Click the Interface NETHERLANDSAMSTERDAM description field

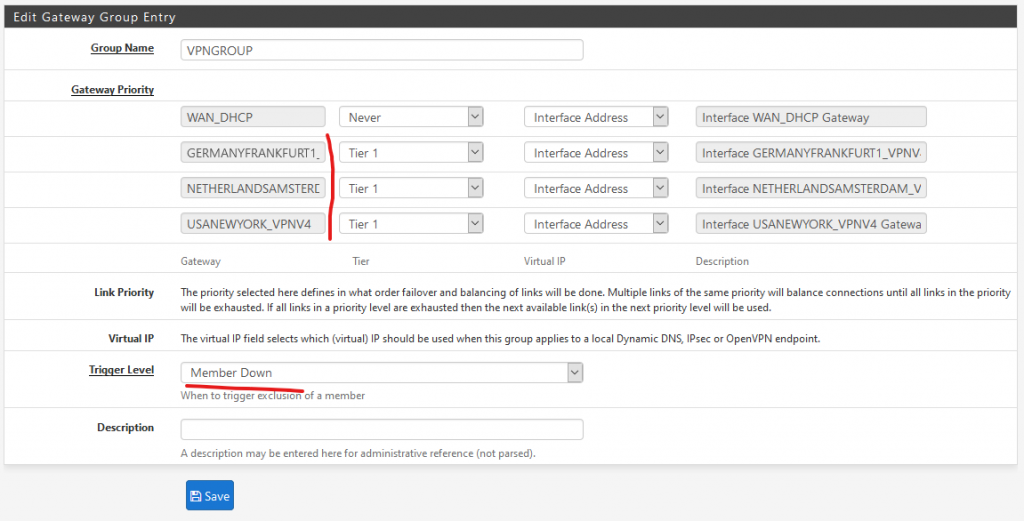811,188
